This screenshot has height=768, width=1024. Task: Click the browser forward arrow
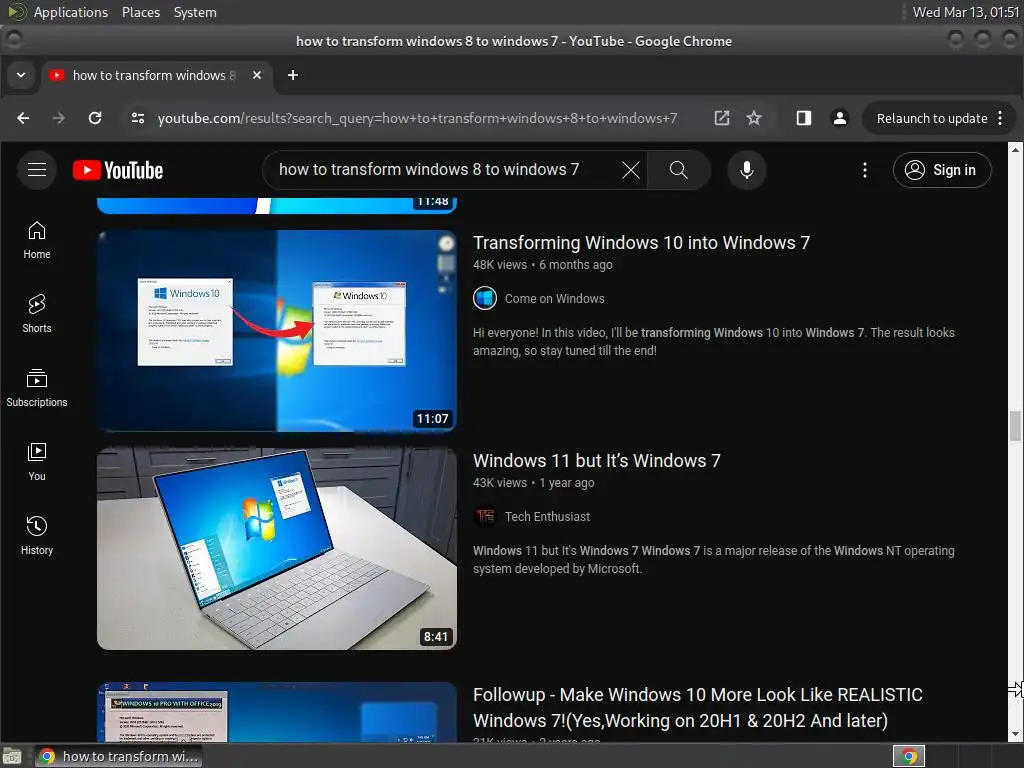point(59,118)
